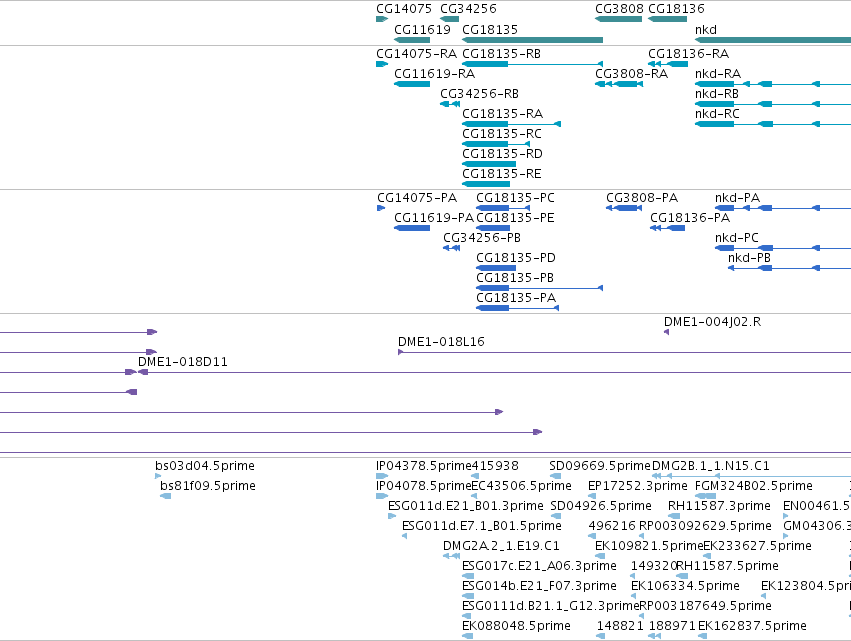Select the DME1-018L16 clone label

click(441, 342)
